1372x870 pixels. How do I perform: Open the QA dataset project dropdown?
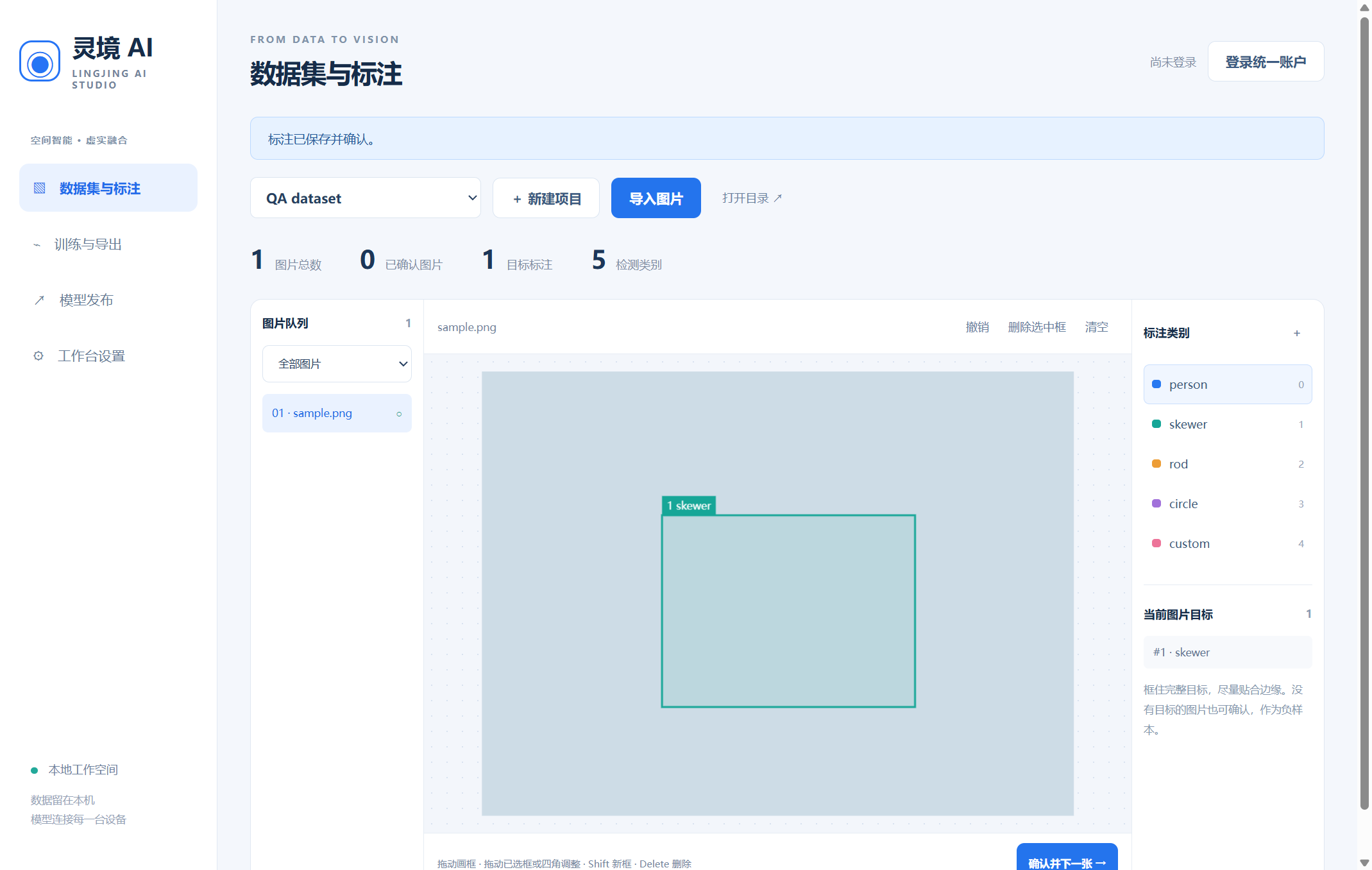tap(366, 198)
